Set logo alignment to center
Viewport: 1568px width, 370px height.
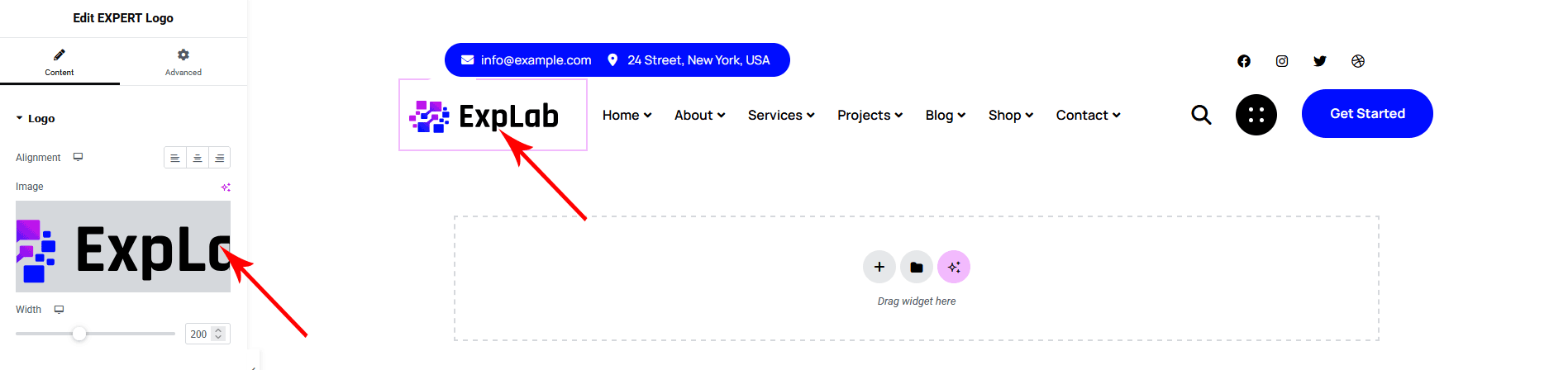[198, 158]
